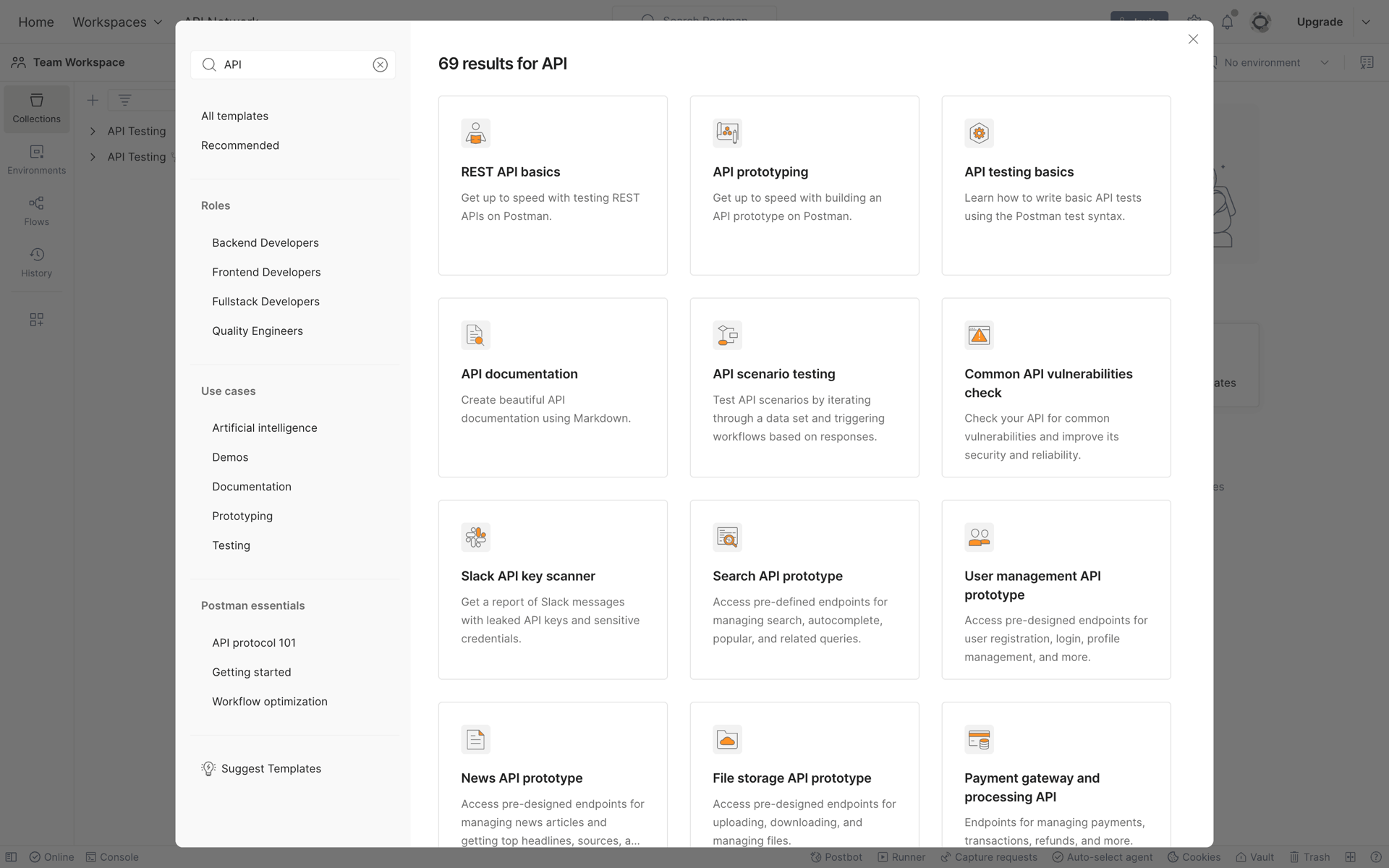Screen dimensions: 1389x868
Task: Open the REST API basics template card
Action: click(x=553, y=185)
